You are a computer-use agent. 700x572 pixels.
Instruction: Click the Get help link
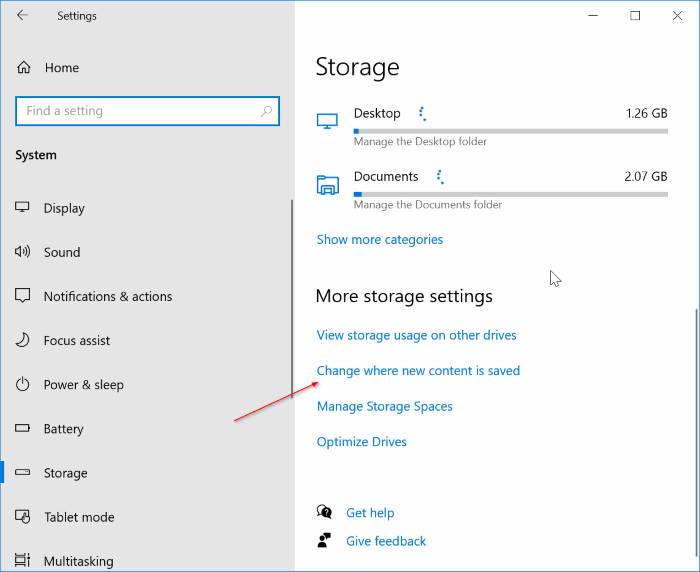click(x=370, y=513)
